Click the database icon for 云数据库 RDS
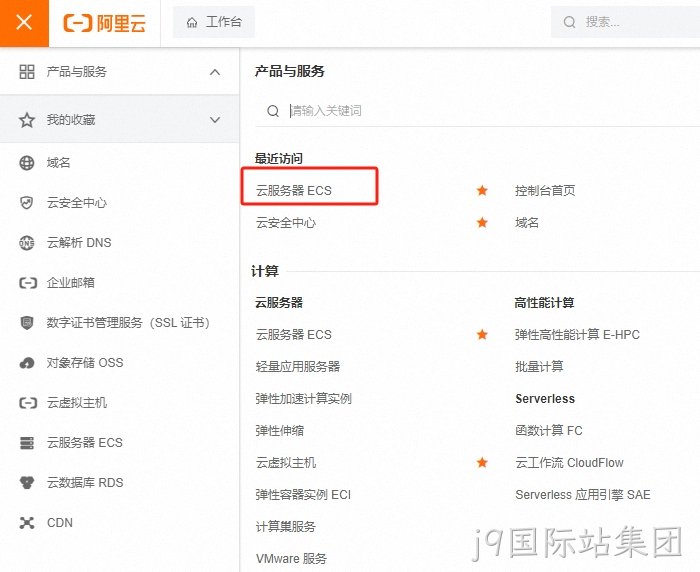700x572 pixels. [27, 483]
